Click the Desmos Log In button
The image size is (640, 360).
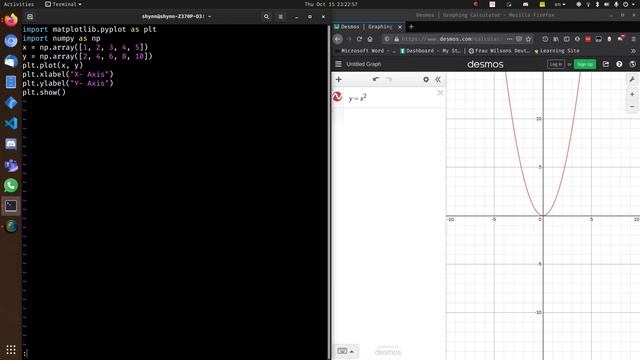coord(556,64)
